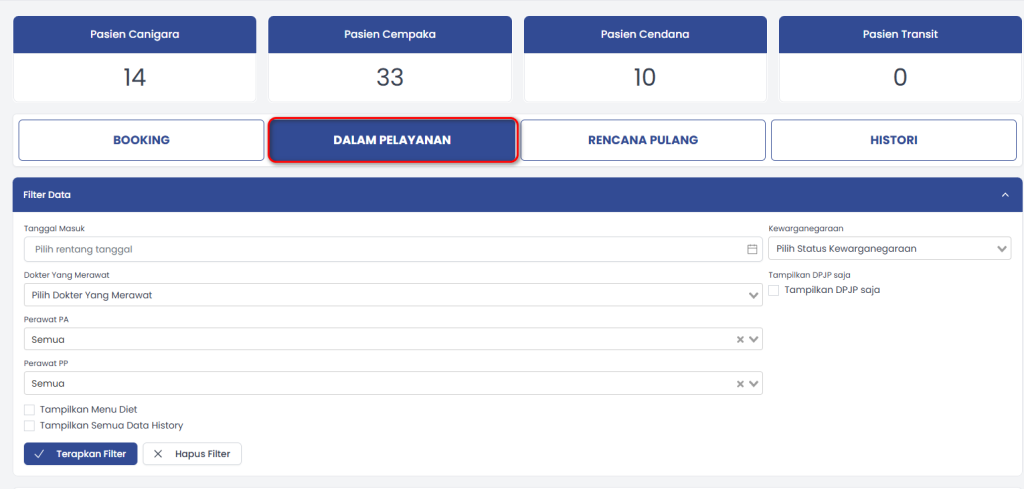
Task: Clear the Perawat PA selection with X
Action: coord(740,340)
